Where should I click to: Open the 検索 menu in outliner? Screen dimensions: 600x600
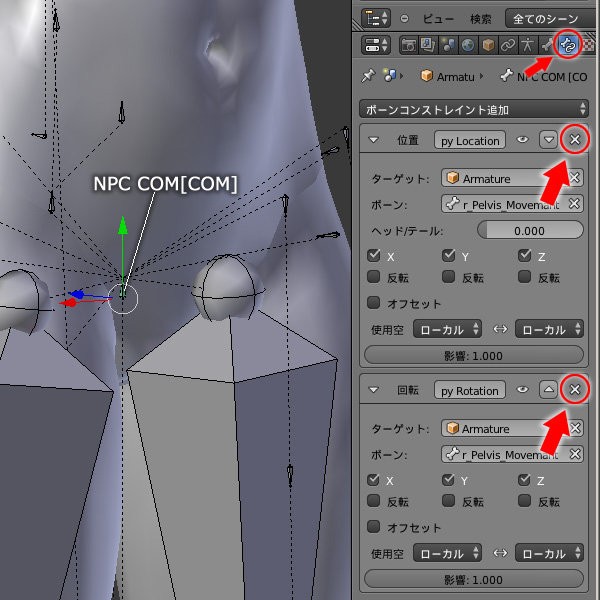481,19
